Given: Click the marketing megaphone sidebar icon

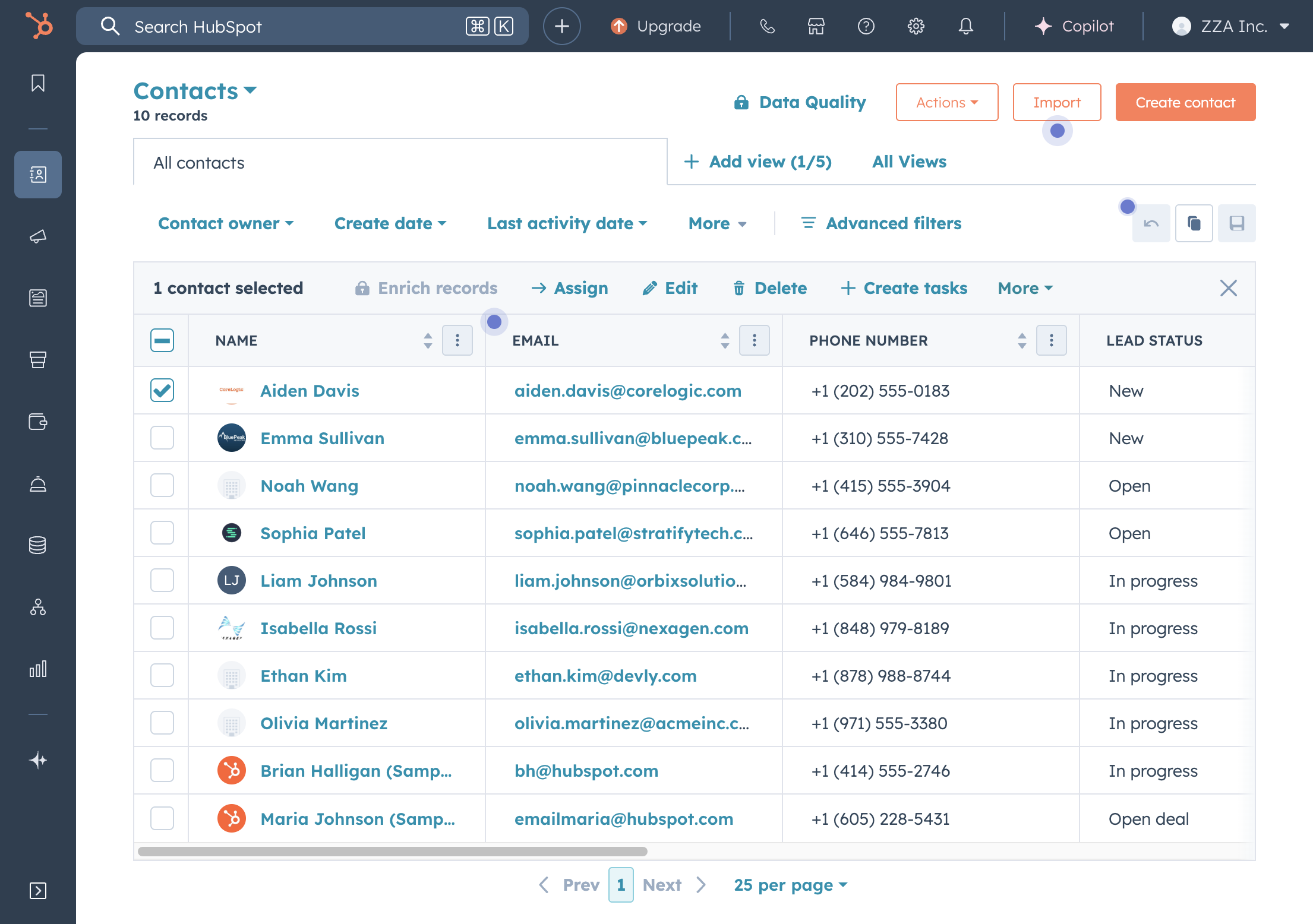Looking at the screenshot, I should click(38, 236).
